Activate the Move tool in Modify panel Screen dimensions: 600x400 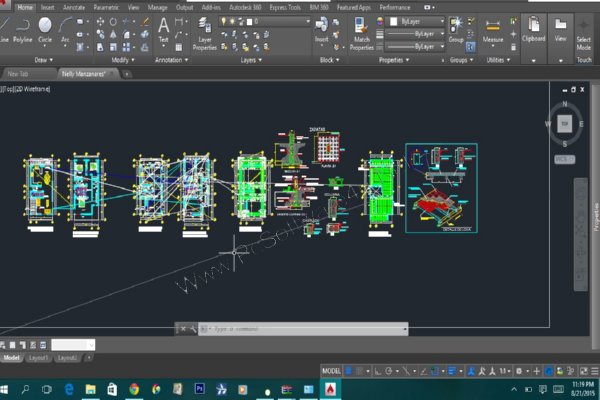click(x=100, y=22)
